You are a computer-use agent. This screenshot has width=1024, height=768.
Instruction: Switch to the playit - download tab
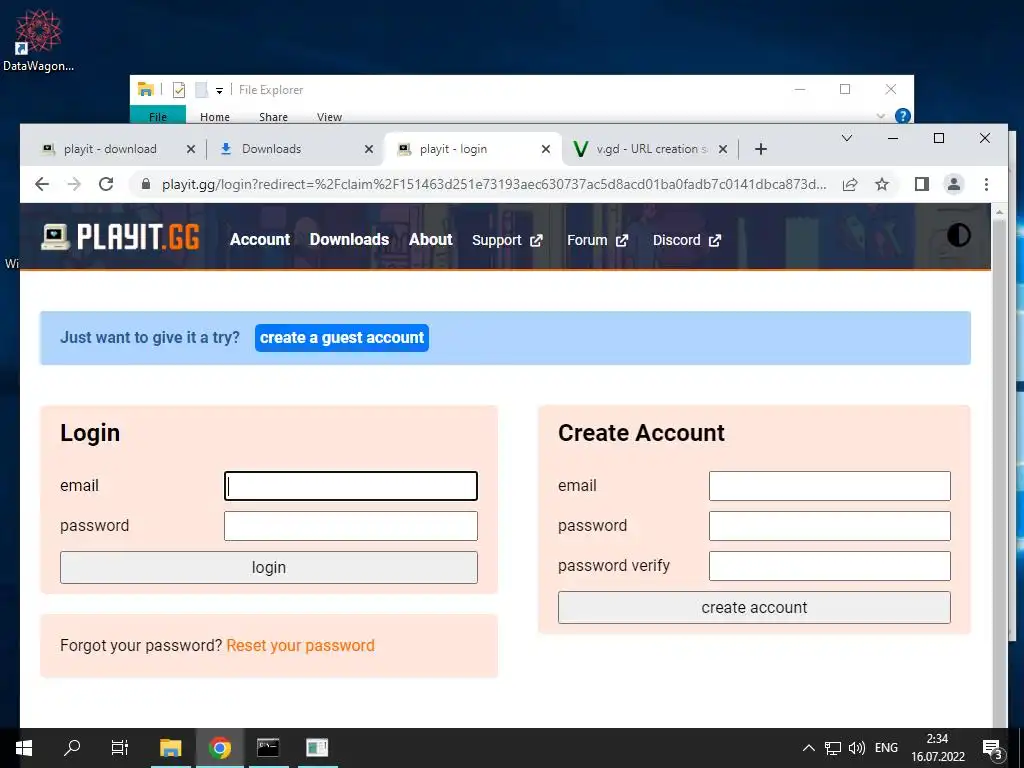(110, 149)
